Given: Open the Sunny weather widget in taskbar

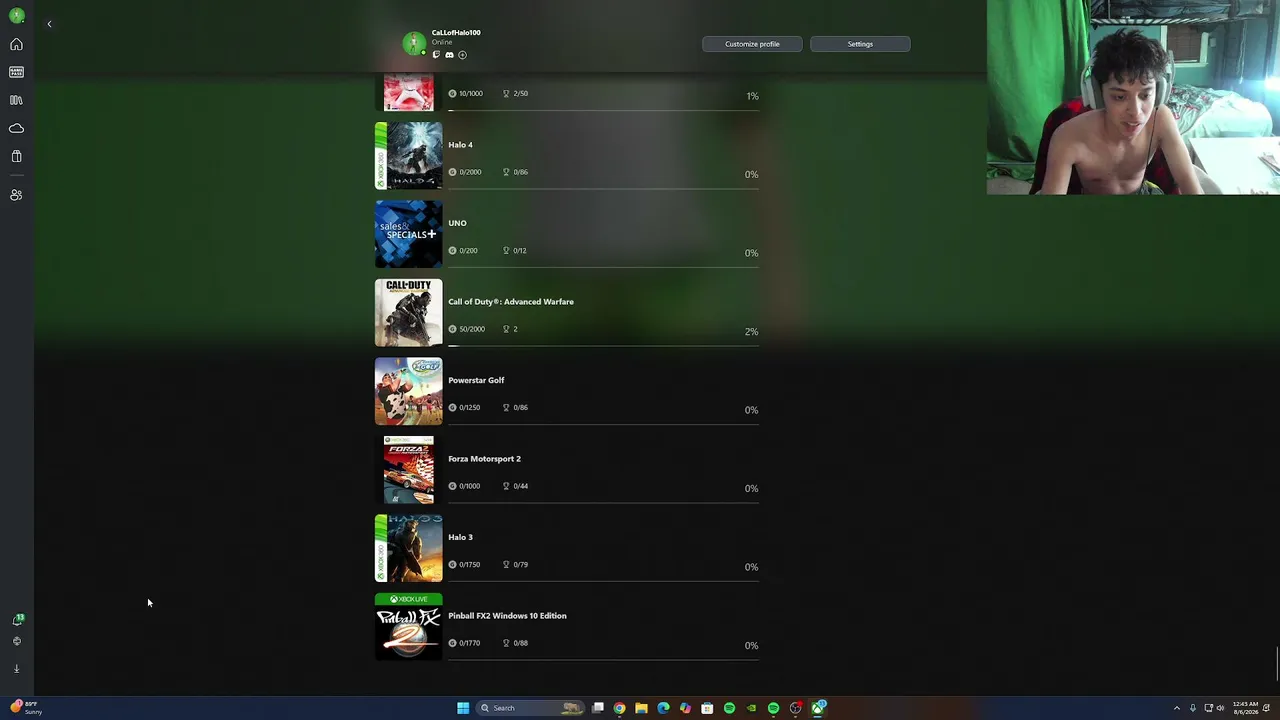Looking at the screenshot, I should coord(27,708).
